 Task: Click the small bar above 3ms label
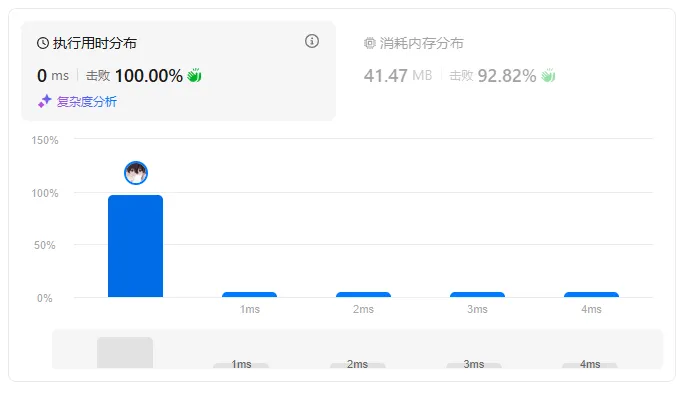click(x=477, y=295)
